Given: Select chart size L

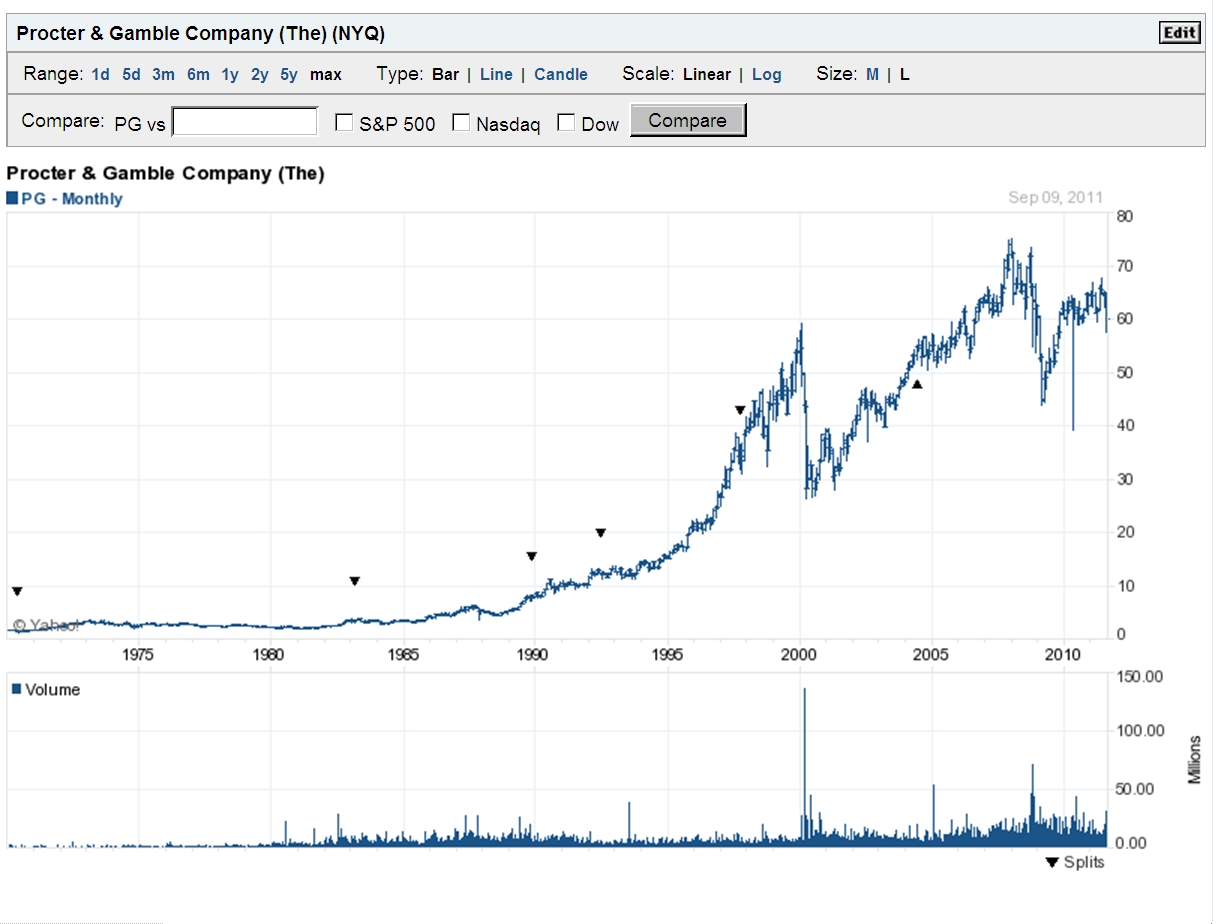Looking at the screenshot, I should click(904, 74).
